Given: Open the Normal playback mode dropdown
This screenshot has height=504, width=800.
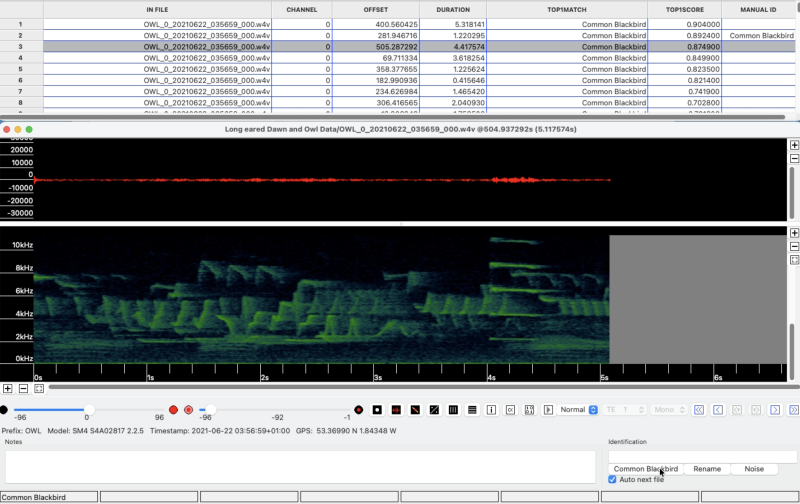Looking at the screenshot, I should pyautogui.click(x=578, y=410).
